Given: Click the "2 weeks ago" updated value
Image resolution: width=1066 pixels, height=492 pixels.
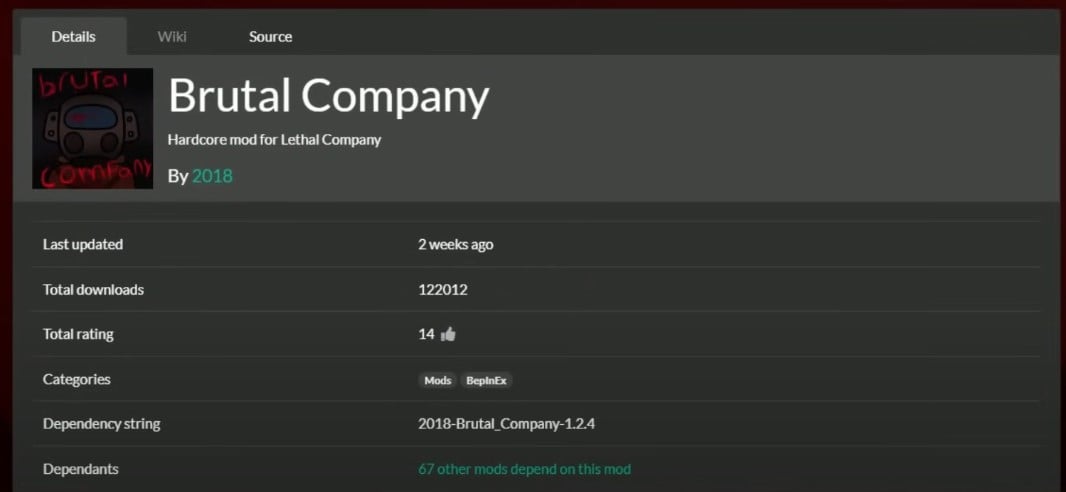Looking at the screenshot, I should (455, 244).
